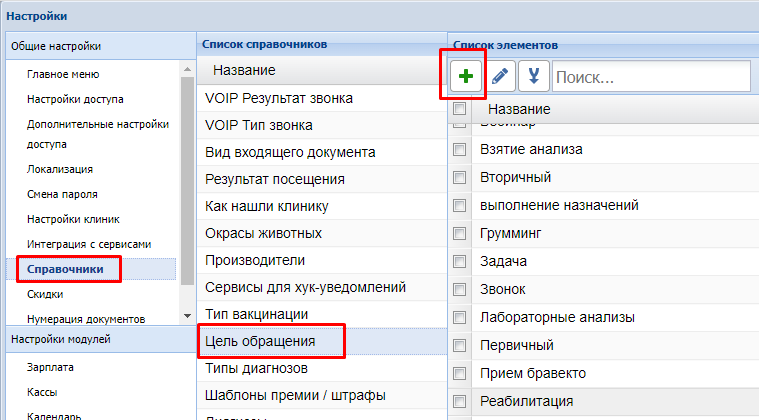This screenshot has width=759, height=420.
Task: Click the green plus add icon
Action: tap(465, 76)
